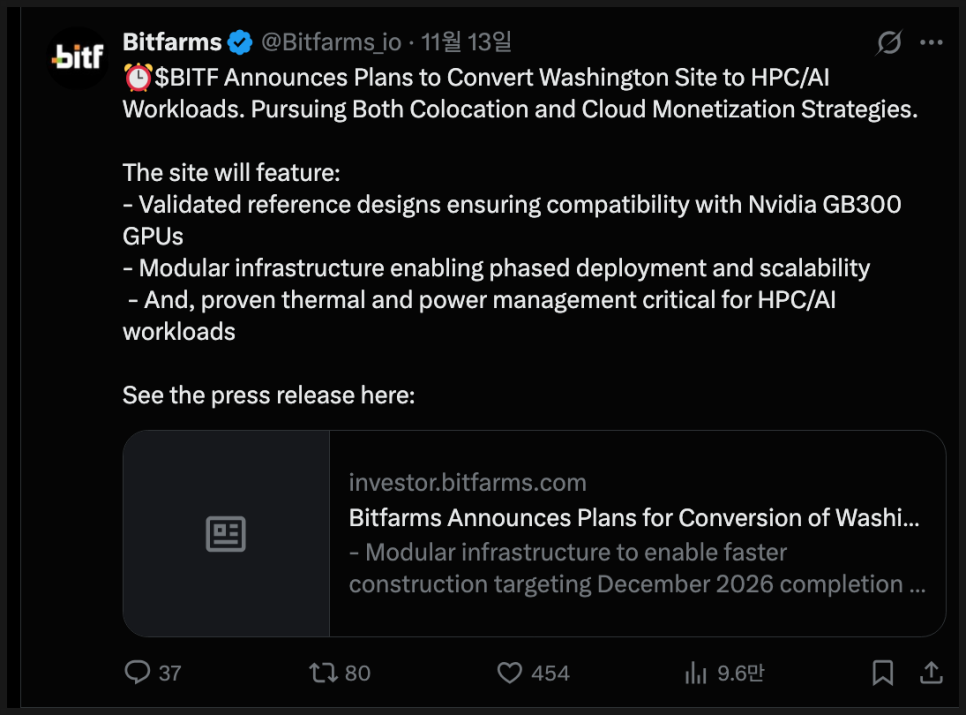Image resolution: width=966 pixels, height=715 pixels.
Task: Open the 11월 13일 timestamp link
Action: pos(466,43)
